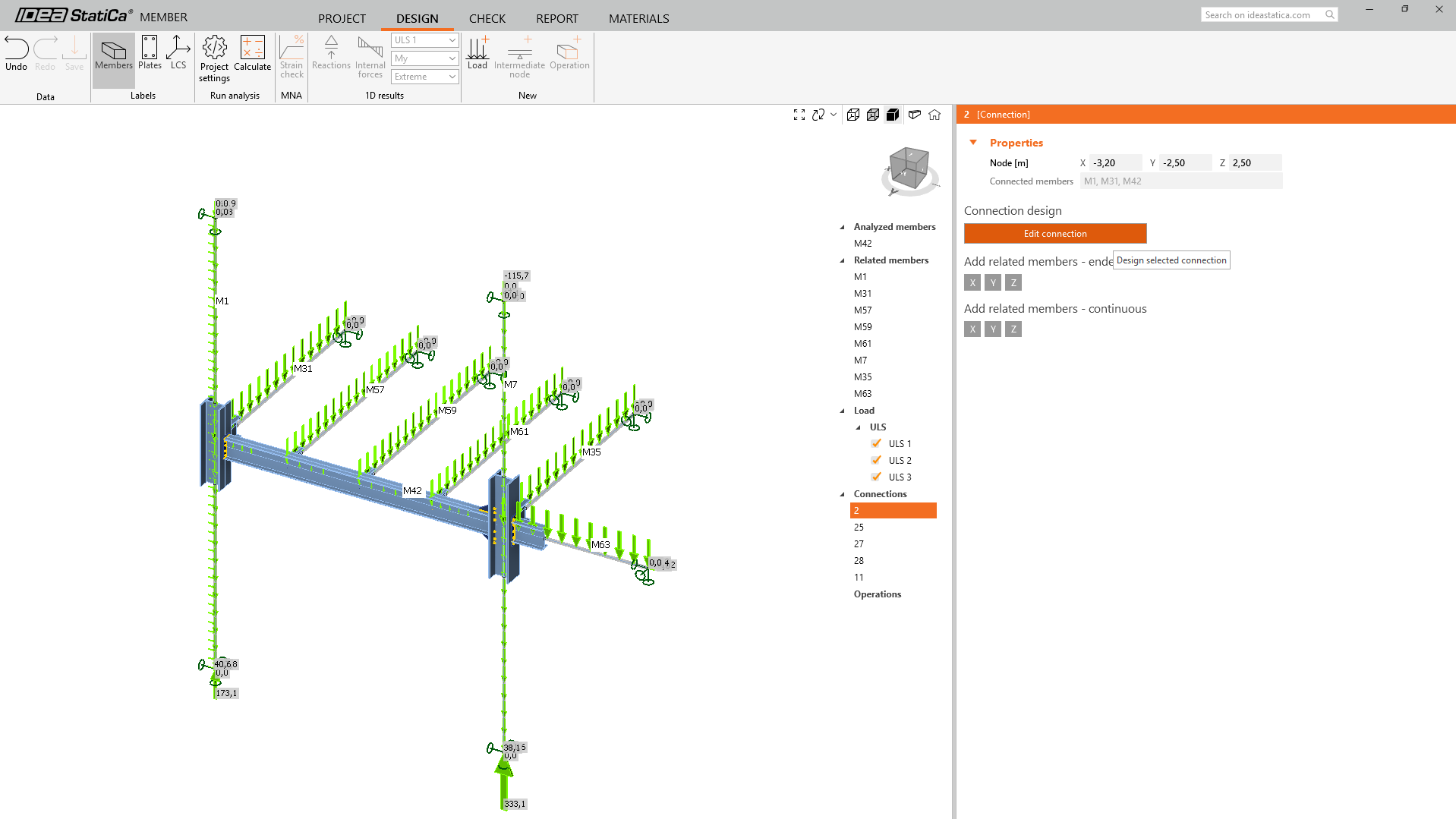
Task: Click the perspective view icon
Action: 915,115
